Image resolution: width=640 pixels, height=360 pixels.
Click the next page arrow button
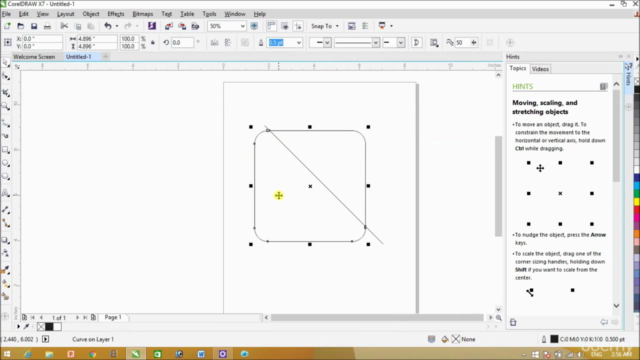click(x=77, y=318)
